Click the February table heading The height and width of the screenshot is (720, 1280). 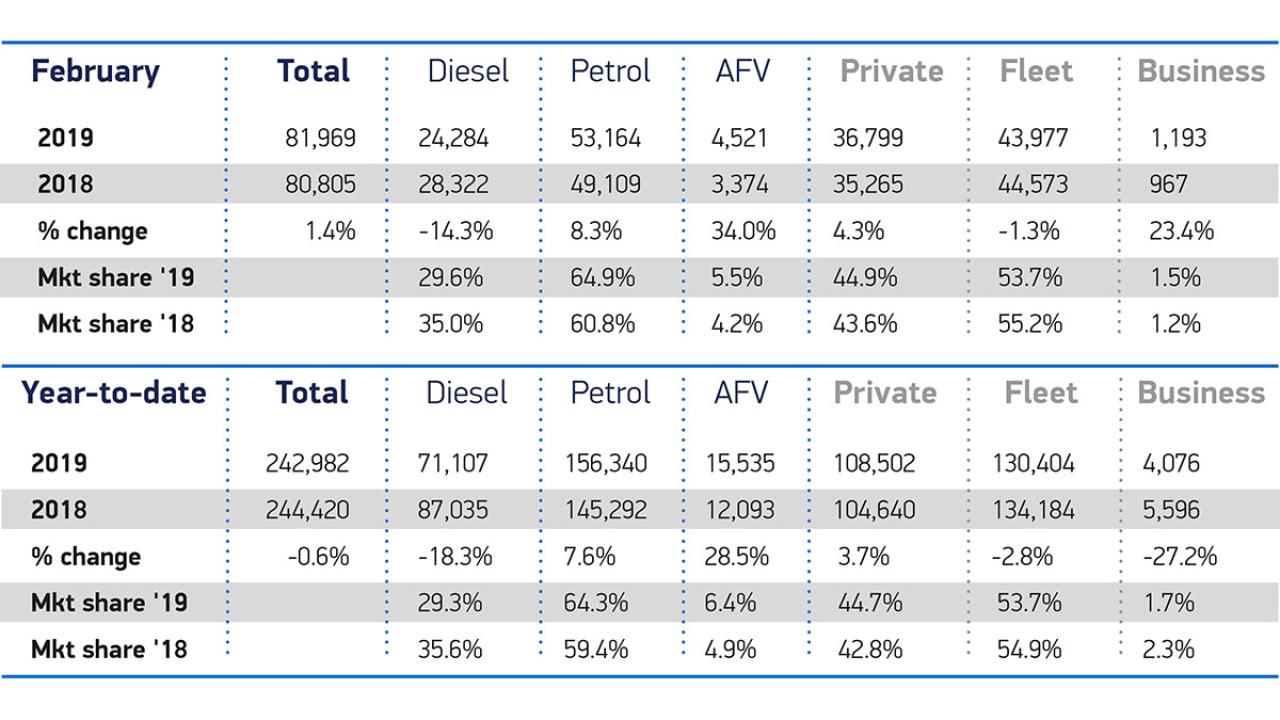(x=95, y=72)
